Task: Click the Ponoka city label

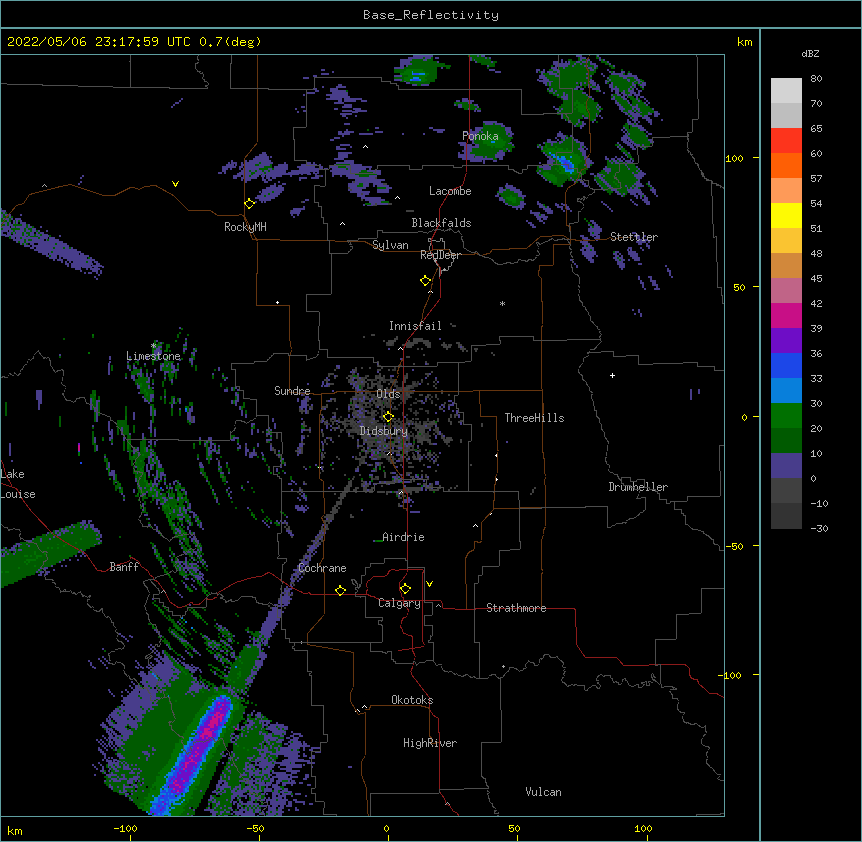Action: (x=480, y=136)
